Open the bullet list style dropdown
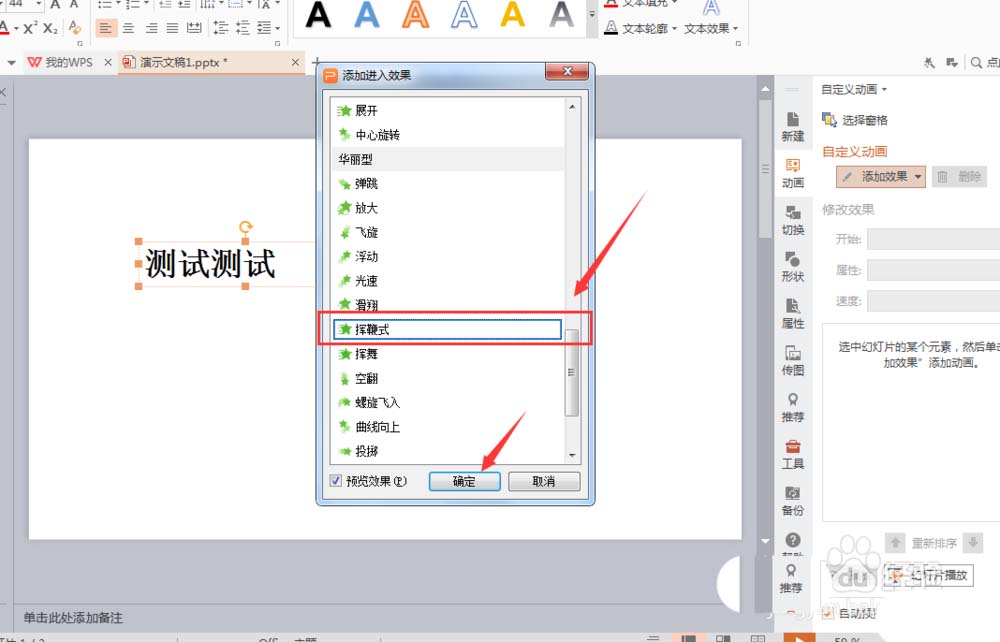The height and width of the screenshot is (642, 1000). pos(119,4)
